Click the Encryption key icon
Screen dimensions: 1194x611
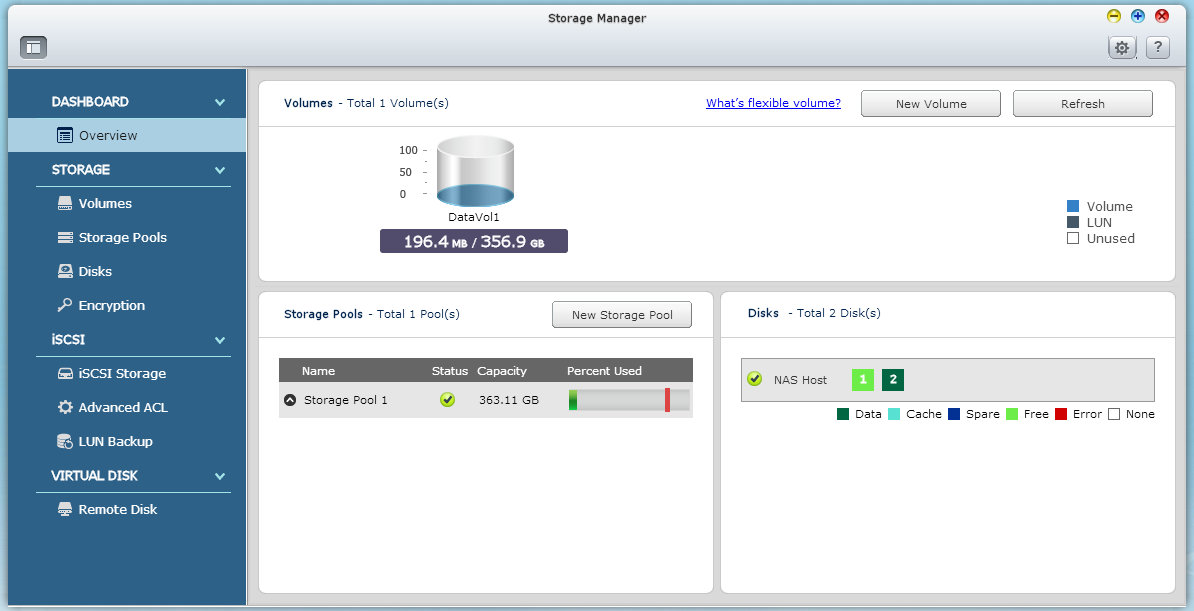tap(65, 306)
